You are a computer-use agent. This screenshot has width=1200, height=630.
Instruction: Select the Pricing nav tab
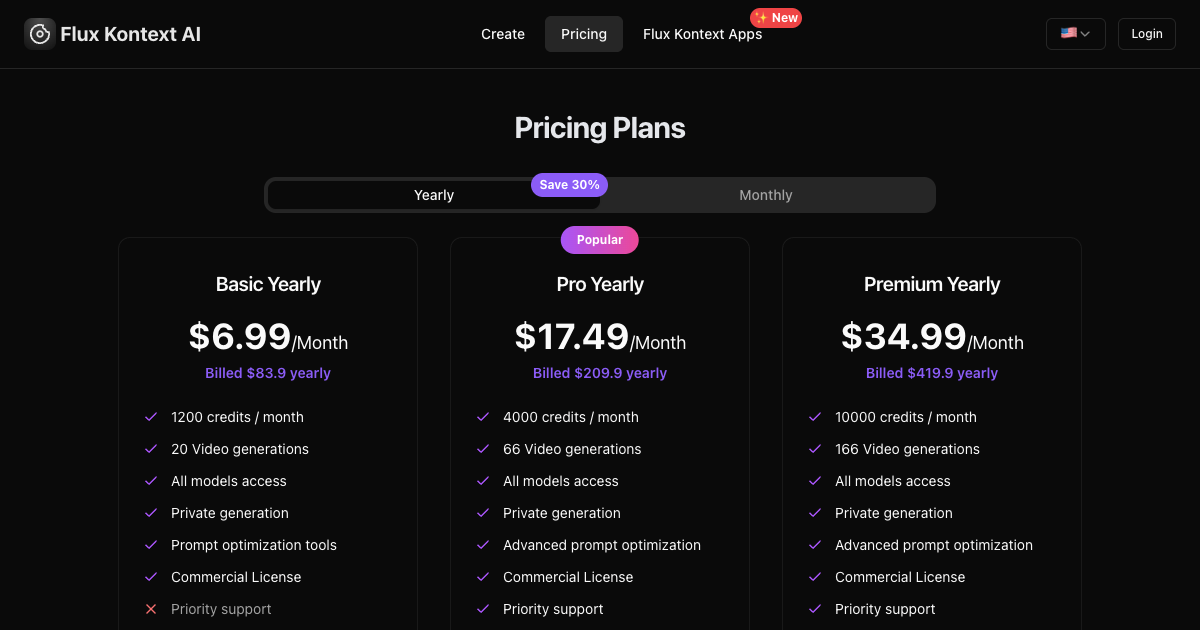coord(584,34)
